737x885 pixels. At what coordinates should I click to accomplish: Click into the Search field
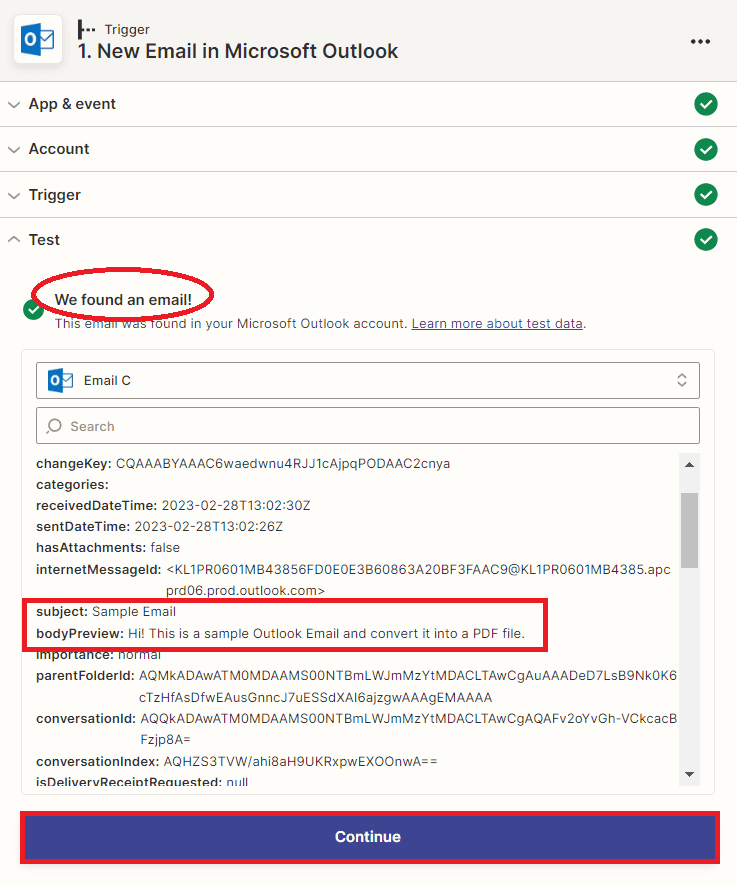pyautogui.click(x=380, y=426)
